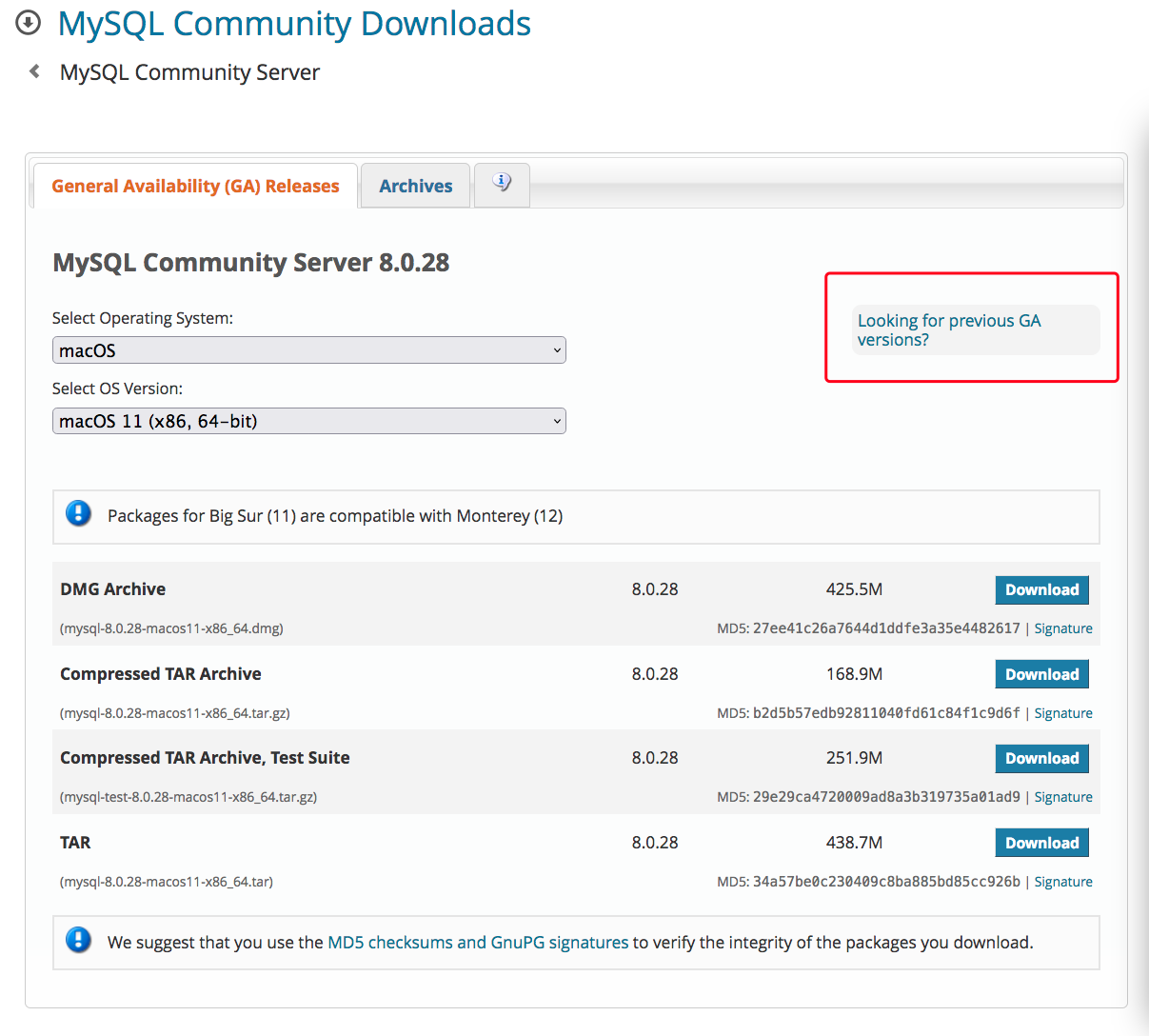Switch to General Availability (GA) Releases tab

point(195,186)
